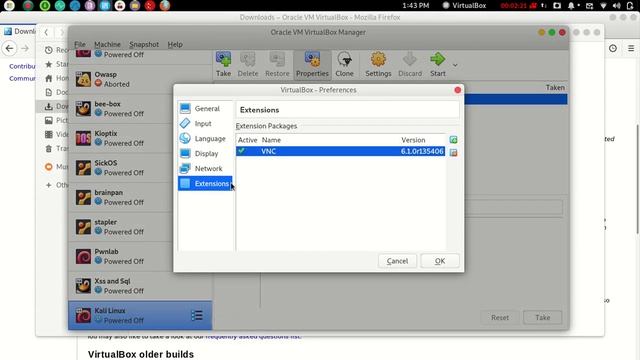This screenshot has height=360, width=640.
Task: Select Input preferences category
Action: (205, 123)
